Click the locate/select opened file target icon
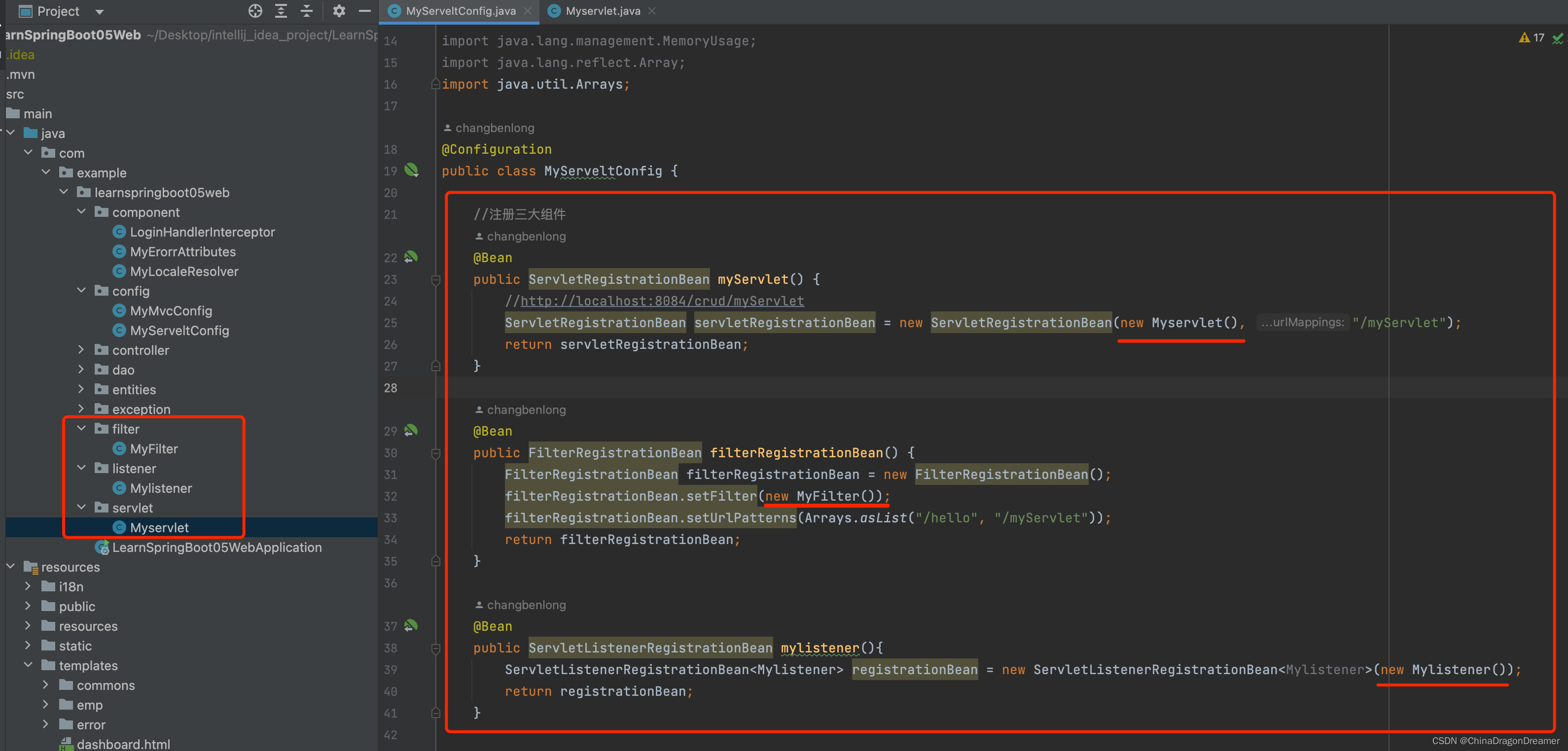The width and height of the screenshot is (1568, 751). [255, 11]
